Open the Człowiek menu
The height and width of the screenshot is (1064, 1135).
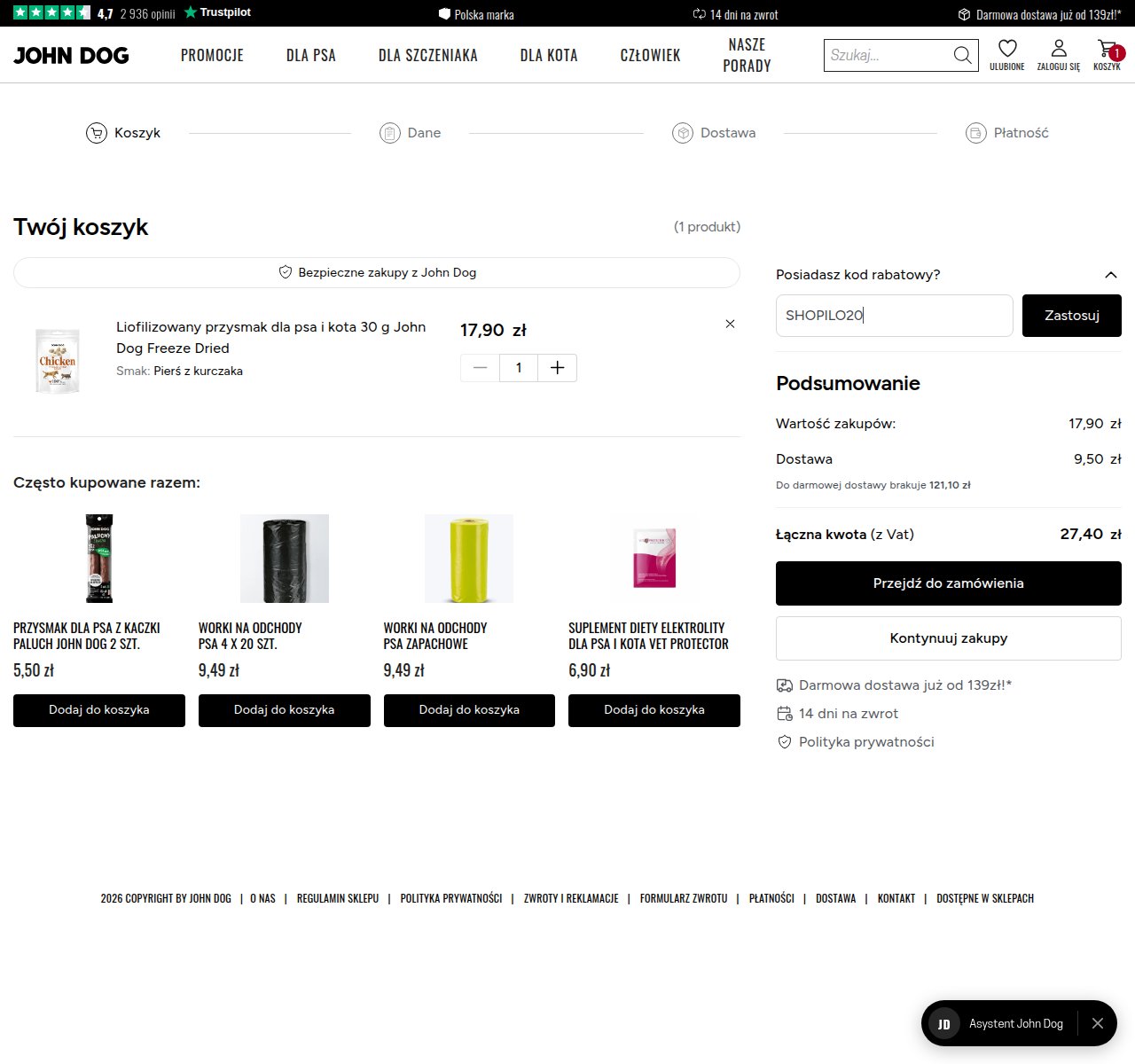[x=651, y=55]
